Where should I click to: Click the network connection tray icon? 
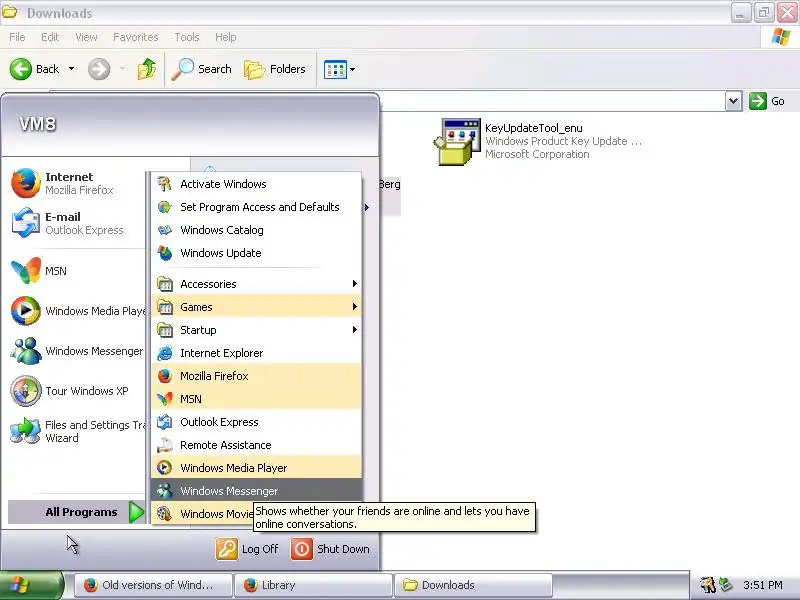coord(726,585)
